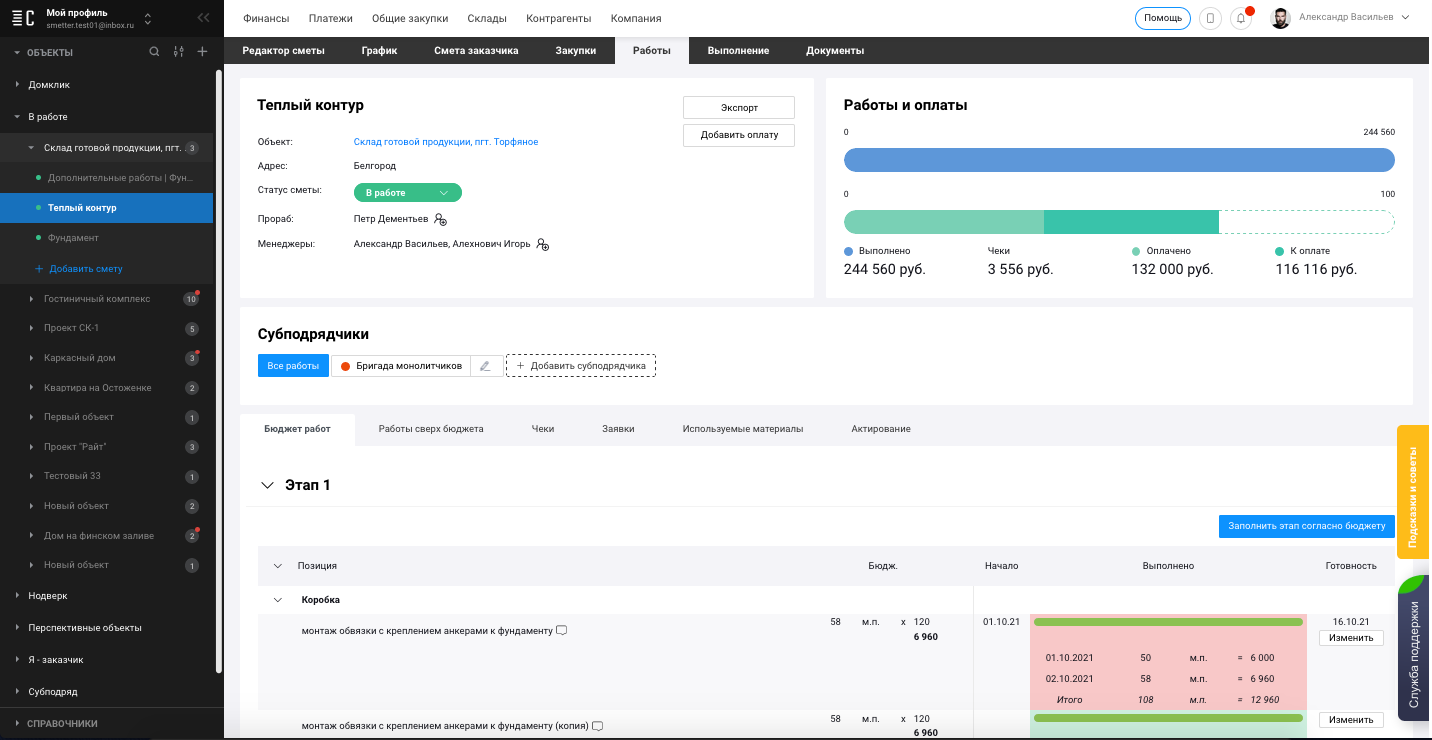Edit Бригада монолитчиков with pencil icon
Image resolution: width=1432 pixels, height=740 pixels.
(x=486, y=366)
